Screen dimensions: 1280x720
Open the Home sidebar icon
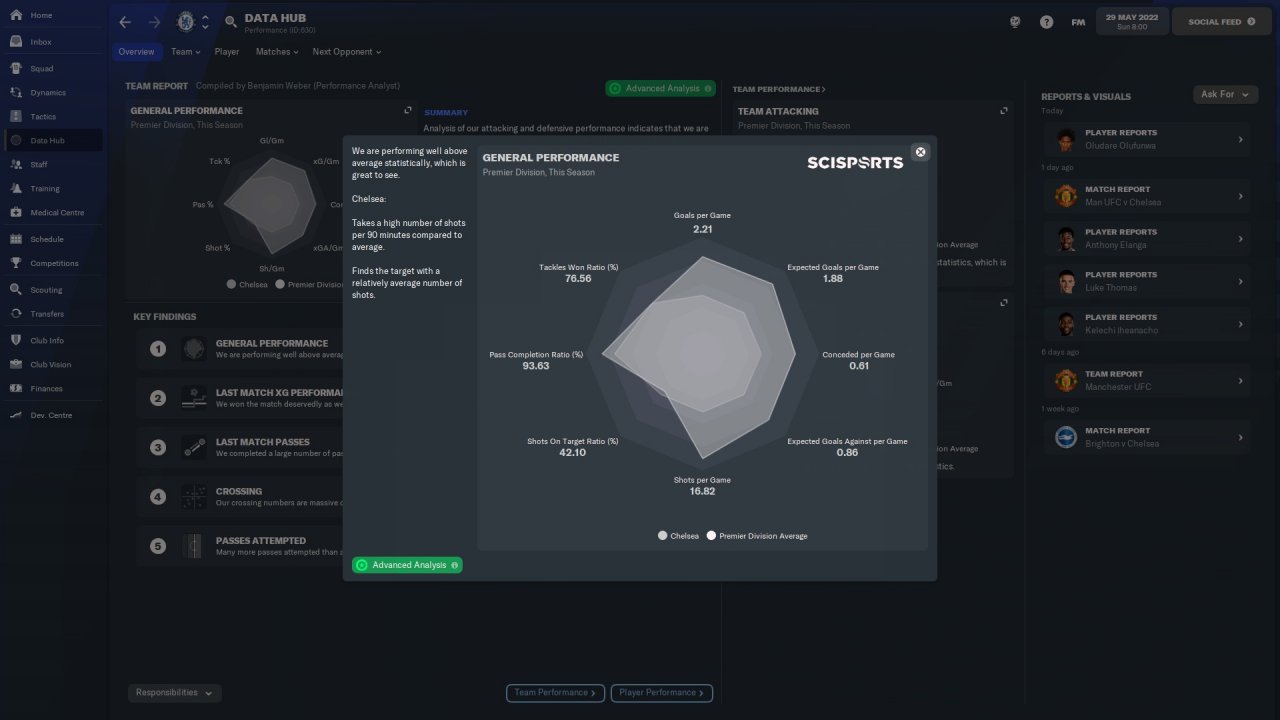[16, 15]
